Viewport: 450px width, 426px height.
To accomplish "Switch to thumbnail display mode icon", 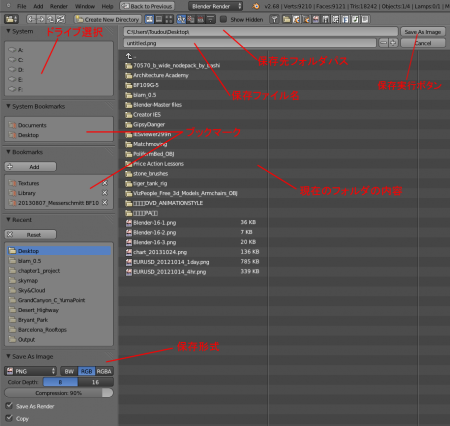I will 169,19.
